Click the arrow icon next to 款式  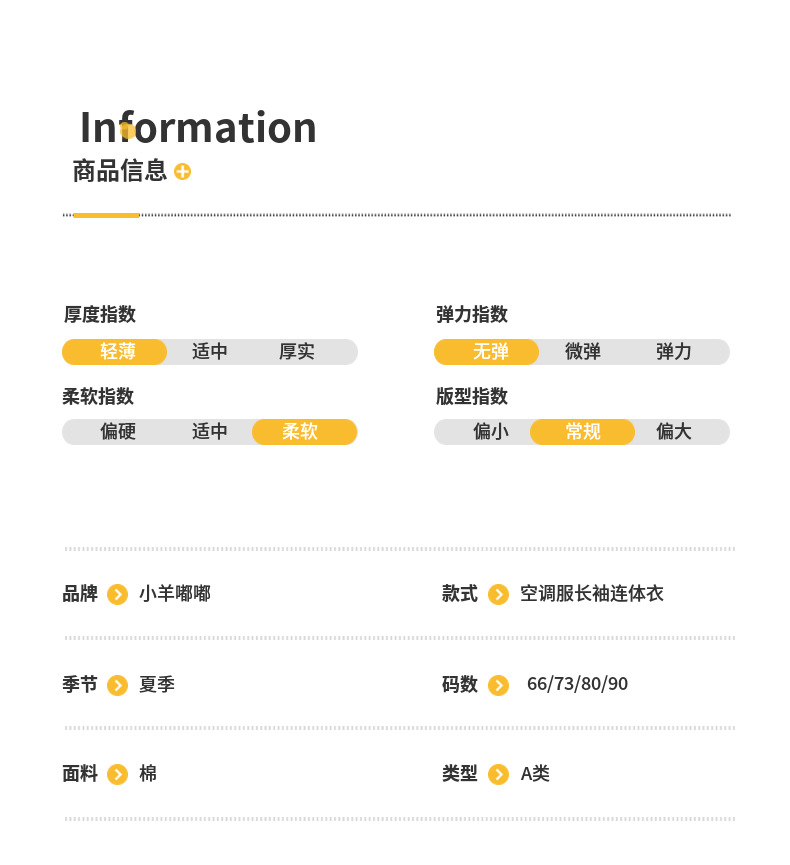pyautogui.click(x=498, y=594)
